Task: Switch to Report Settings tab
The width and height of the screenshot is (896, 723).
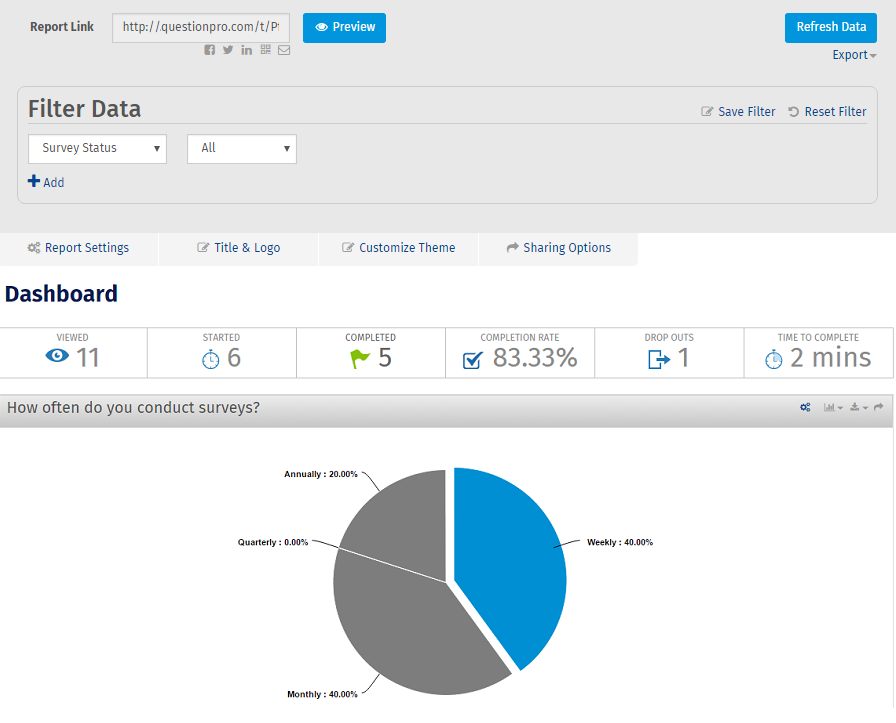Action: click(79, 248)
